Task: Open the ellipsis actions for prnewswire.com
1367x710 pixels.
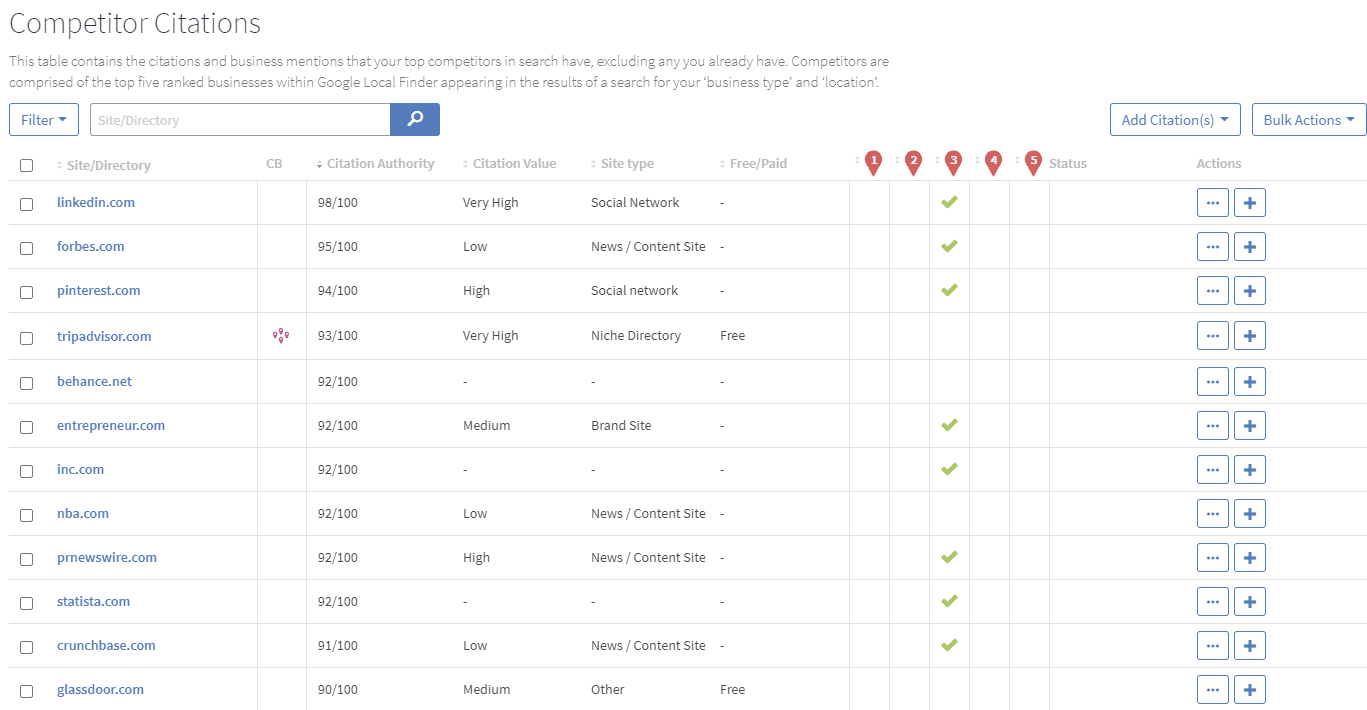Action: point(1212,558)
